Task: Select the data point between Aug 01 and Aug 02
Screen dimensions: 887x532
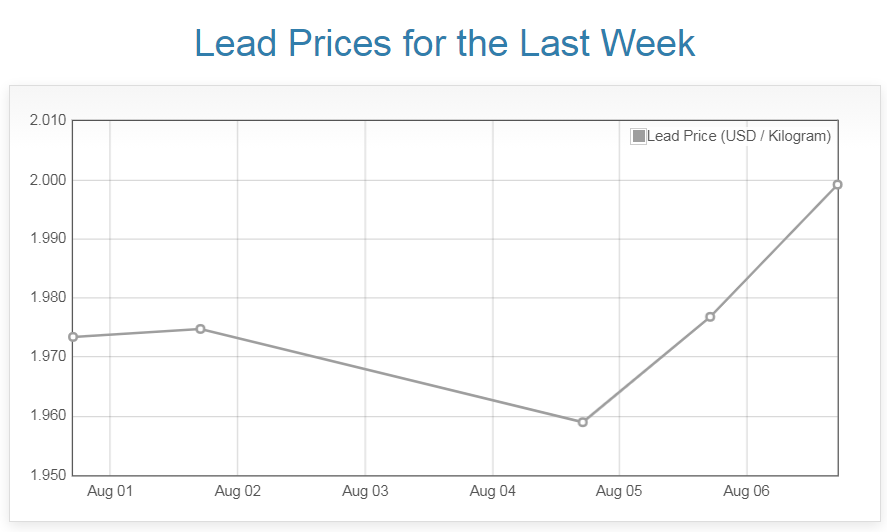Action: pyautogui.click(x=200, y=329)
